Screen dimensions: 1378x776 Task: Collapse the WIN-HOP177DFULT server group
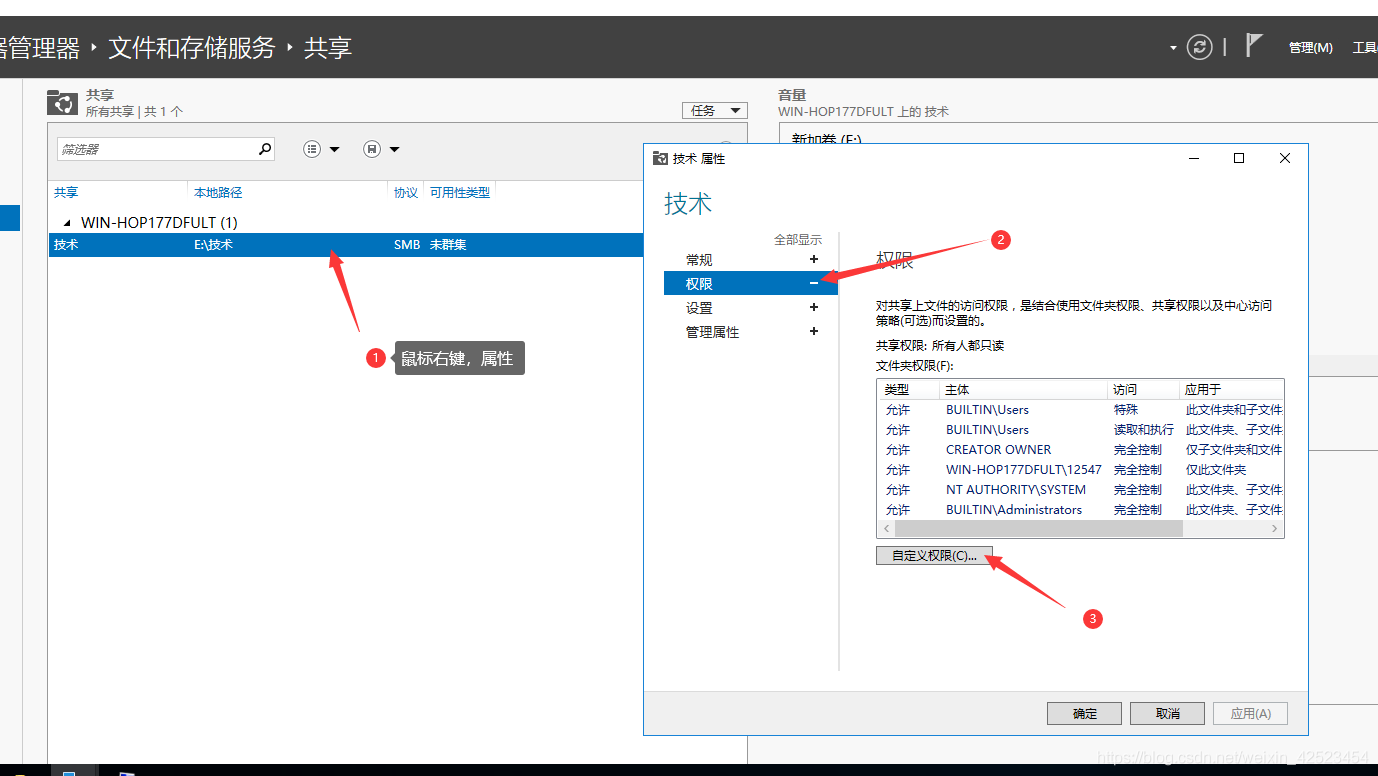pyautogui.click(x=68, y=223)
